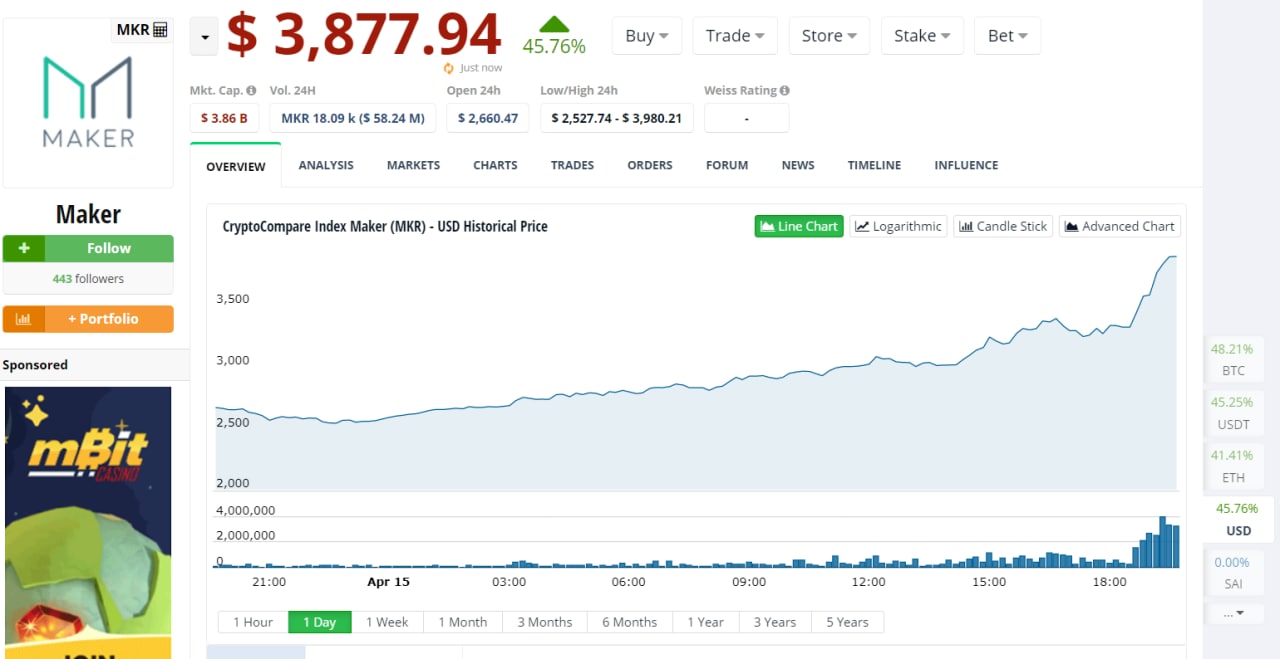1280x659 pixels.
Task: Expand the Store dropdown
Action: click(x=829, y=35)
